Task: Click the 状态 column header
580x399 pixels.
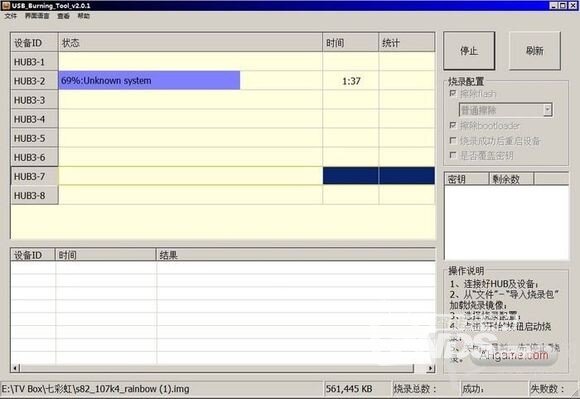Action: (x=190, y=43)
